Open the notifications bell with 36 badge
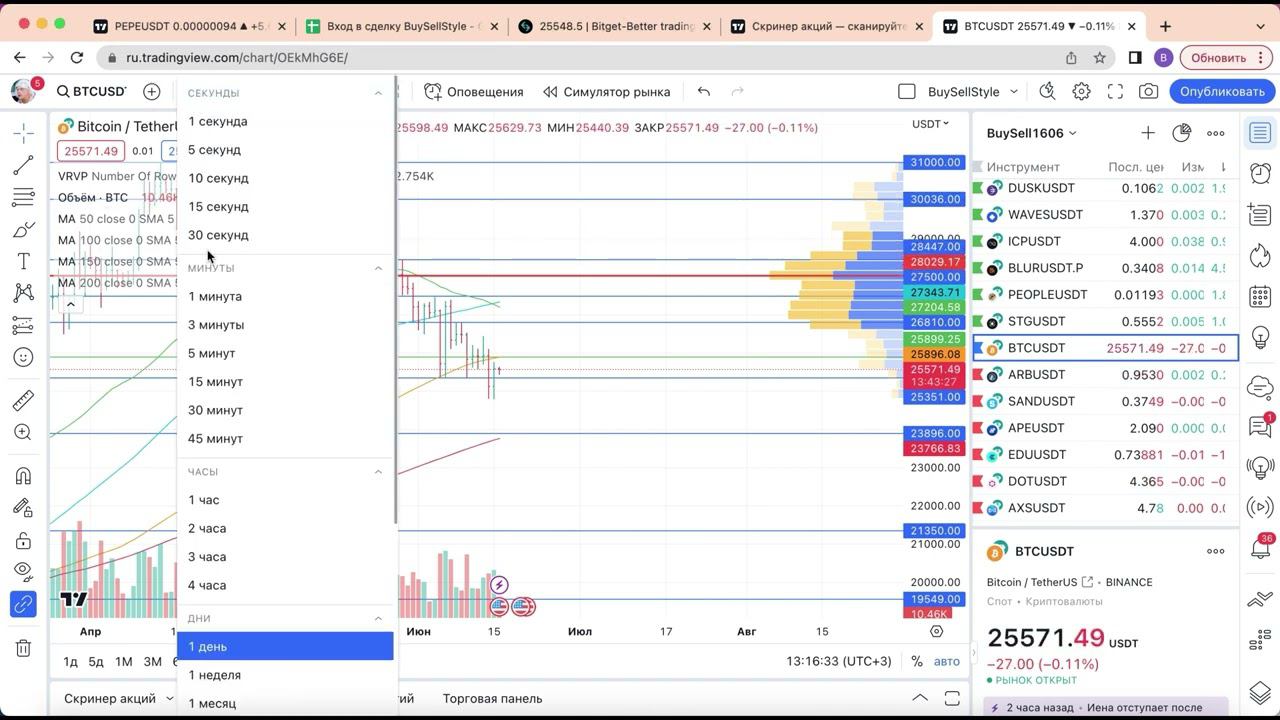Viewport: 1280px width, 720px height. (x=1260, y=547)
